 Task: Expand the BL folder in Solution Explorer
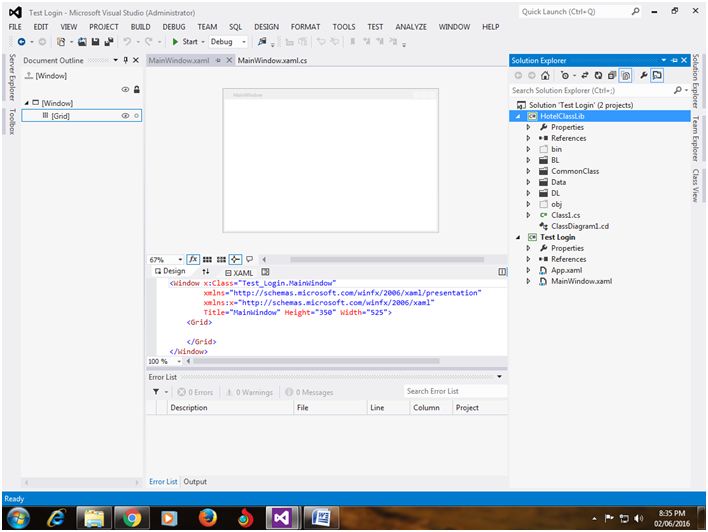tap(528, 160)
